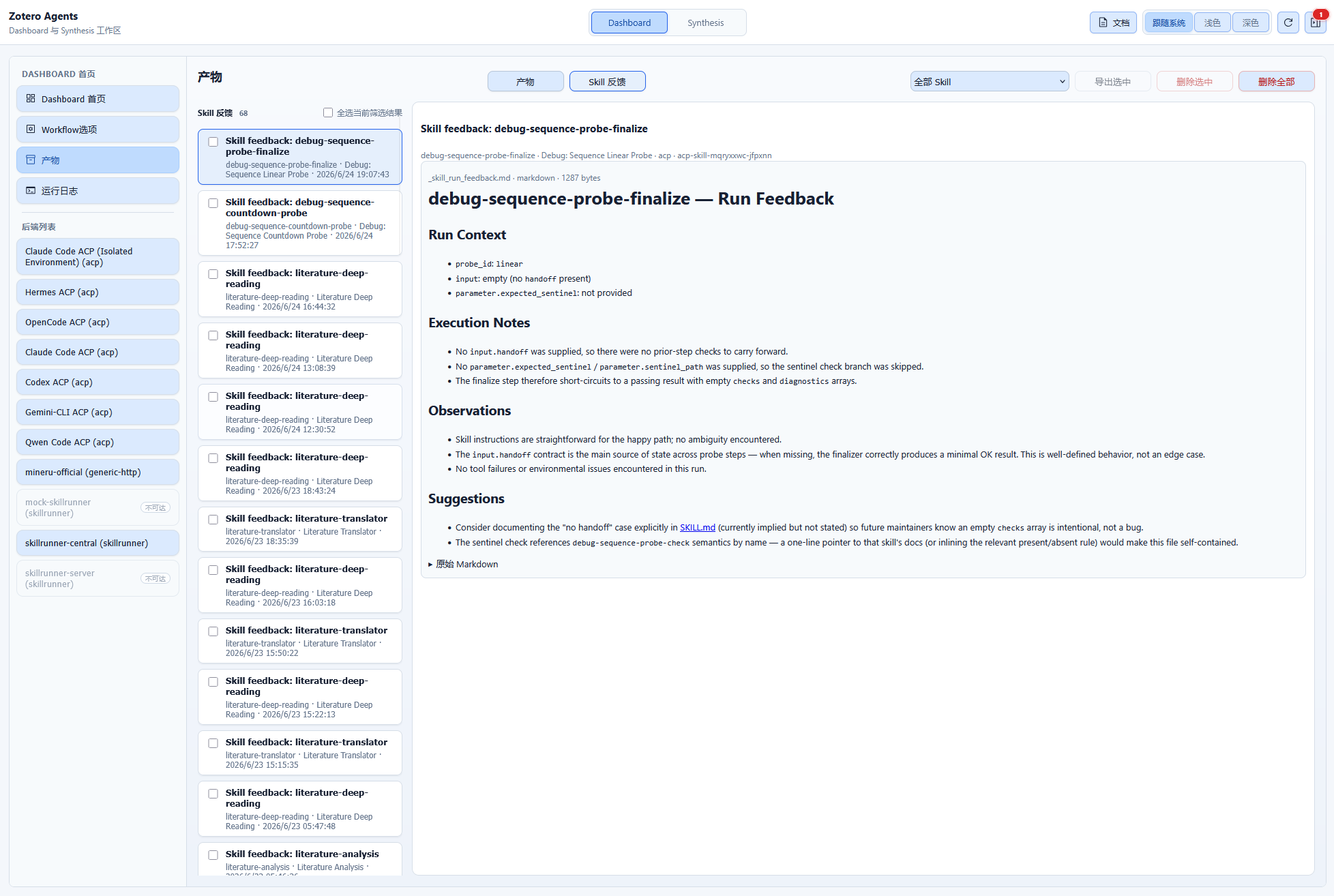Image resolution: width=1334 pixels, height=896 pixels.
Task: Click the refresh icon in top bar
Action: coord(1288,23)
